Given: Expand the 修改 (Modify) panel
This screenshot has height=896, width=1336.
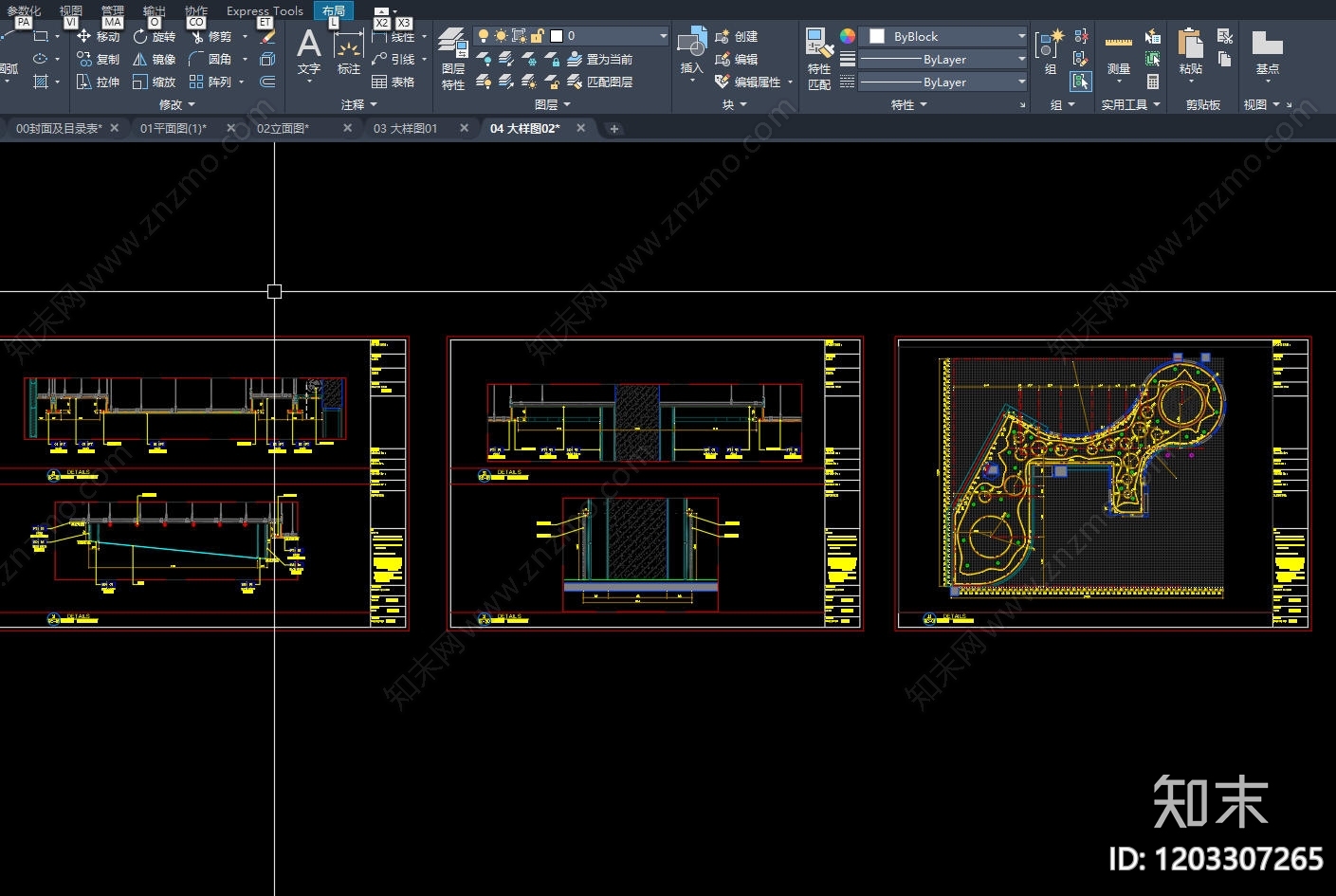Looking at the screenshot, I should (177, 104).
